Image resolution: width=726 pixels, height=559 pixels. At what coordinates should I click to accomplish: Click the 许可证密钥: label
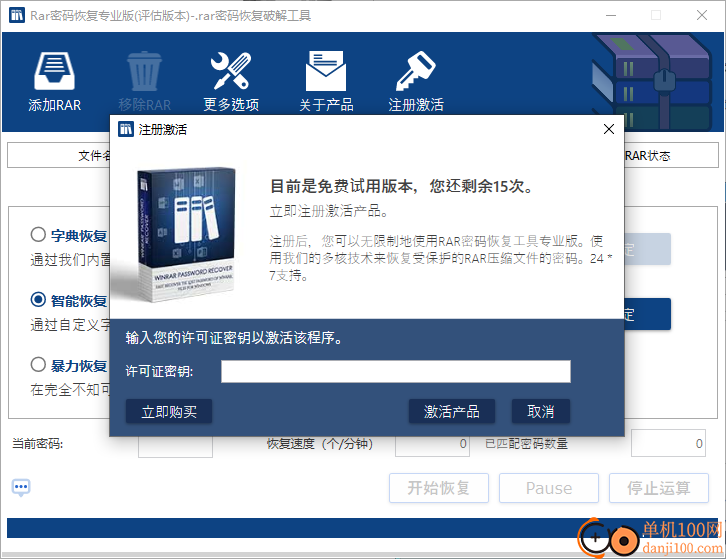pyautogui.click(x=159, y=371)
